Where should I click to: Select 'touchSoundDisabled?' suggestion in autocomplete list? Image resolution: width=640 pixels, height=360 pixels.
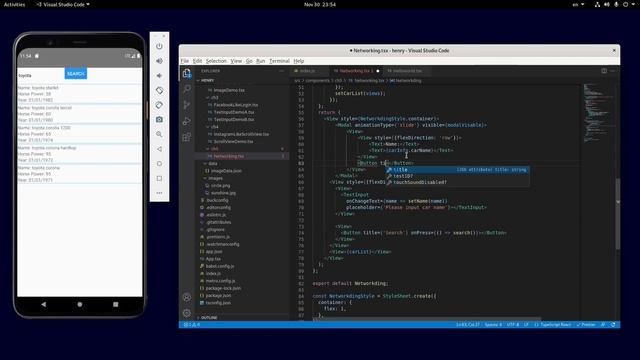pos(457,182)
